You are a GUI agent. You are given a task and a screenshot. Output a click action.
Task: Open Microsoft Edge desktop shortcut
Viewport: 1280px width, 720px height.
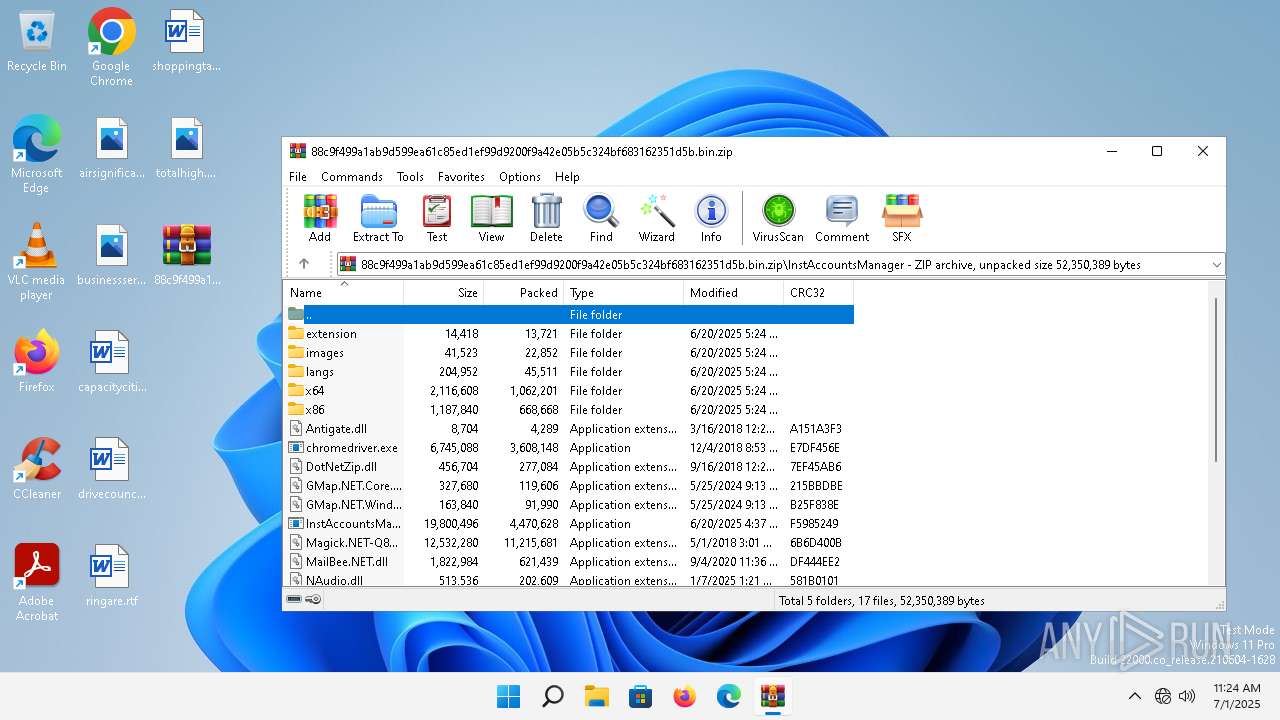click(x=36, y=154)
